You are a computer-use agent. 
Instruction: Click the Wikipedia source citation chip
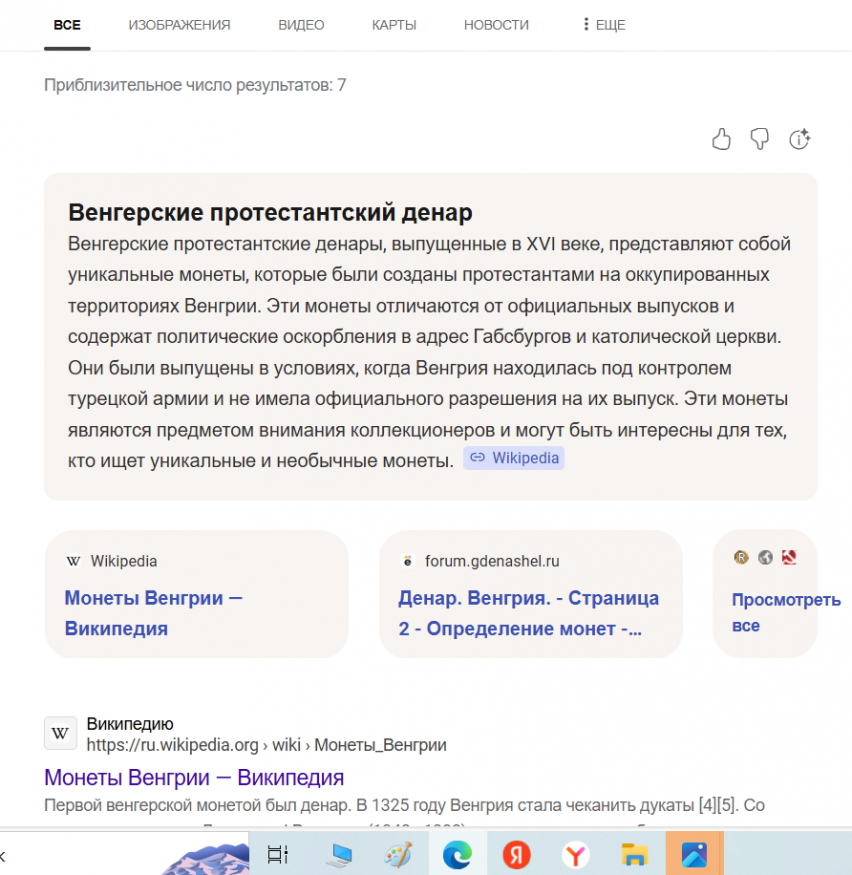514,458
